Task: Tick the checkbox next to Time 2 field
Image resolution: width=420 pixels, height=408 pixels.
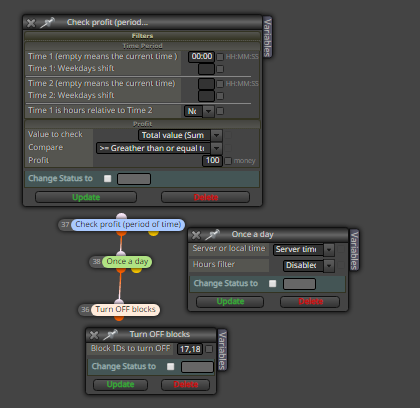Action: [220, 84]
